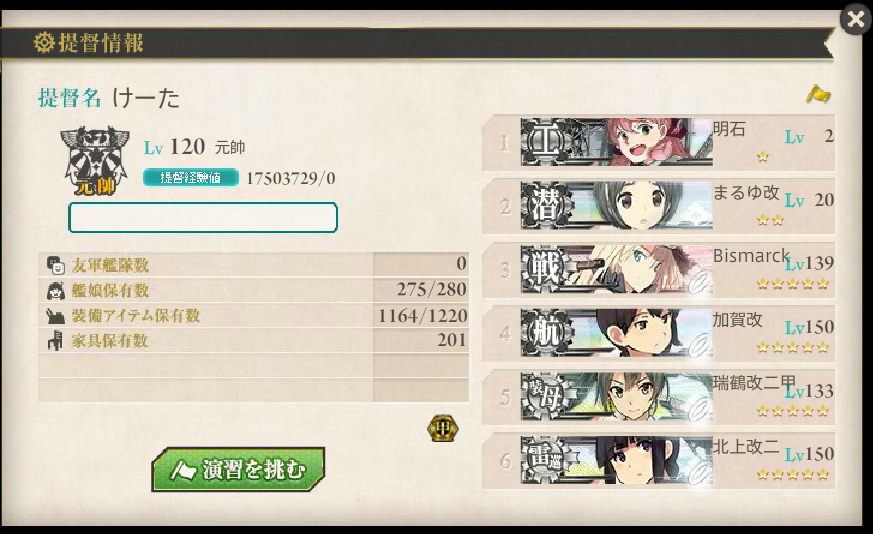Screen dimensions: 873x534
Task: Challenge admiral with 演習を挑む button
Action: click(x=238, y=469)
